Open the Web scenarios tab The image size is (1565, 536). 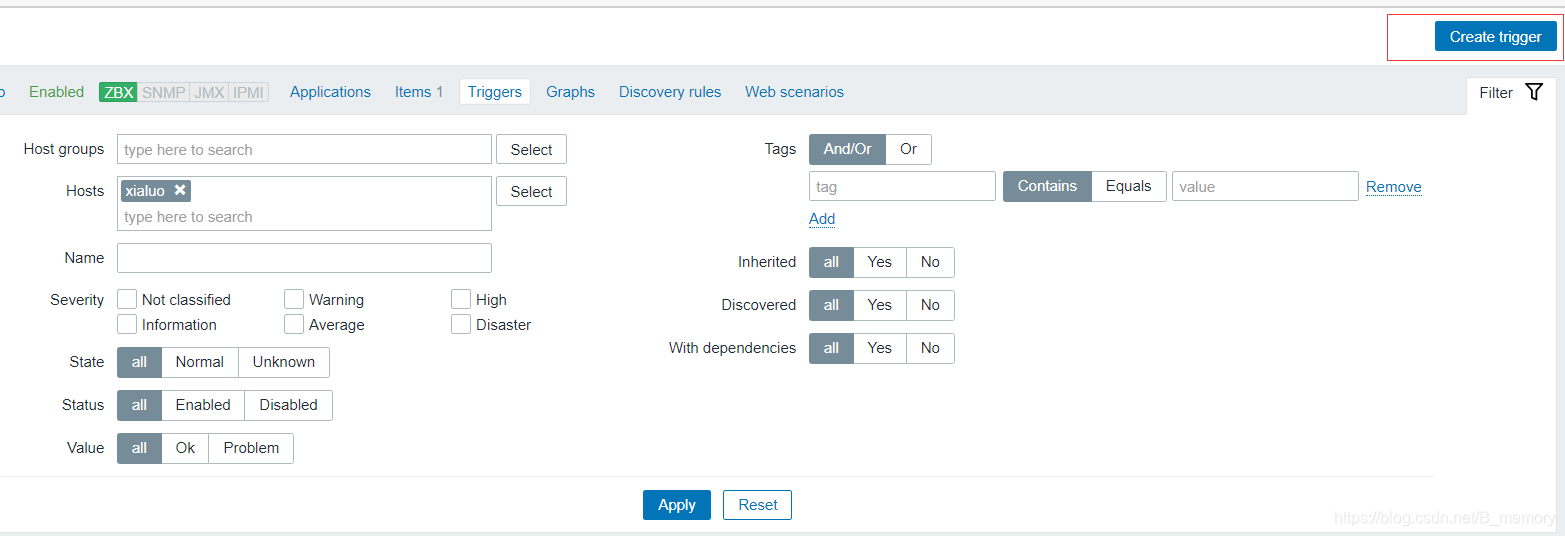794,92
